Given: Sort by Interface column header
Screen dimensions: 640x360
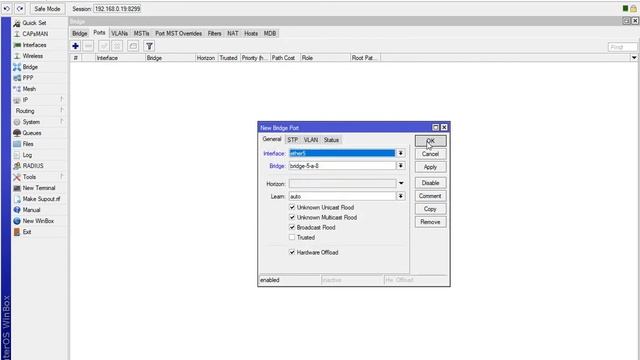Looking at the screenshot, I should [x=120, y=58].
